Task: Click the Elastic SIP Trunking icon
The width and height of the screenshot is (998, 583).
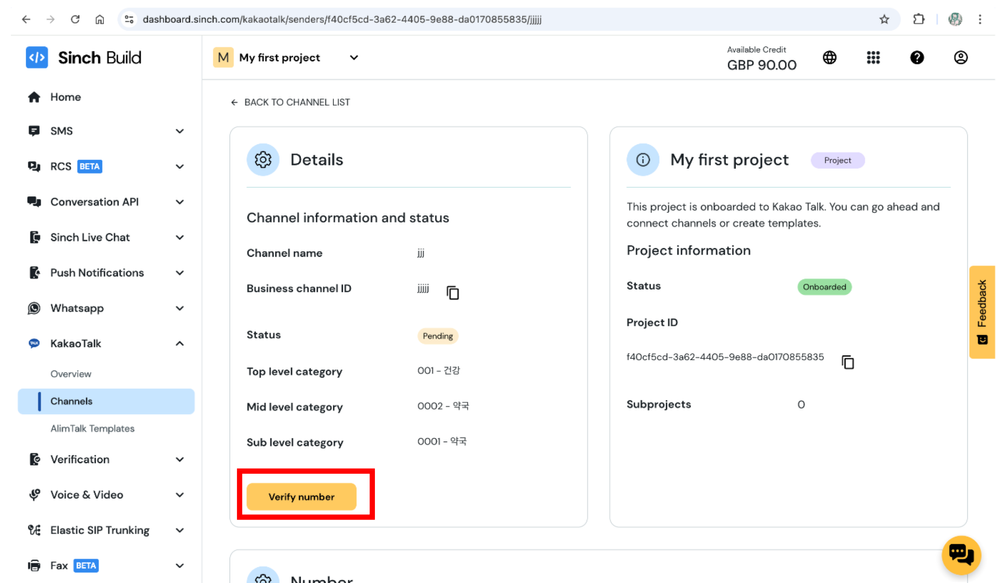Action: [34, 530]
